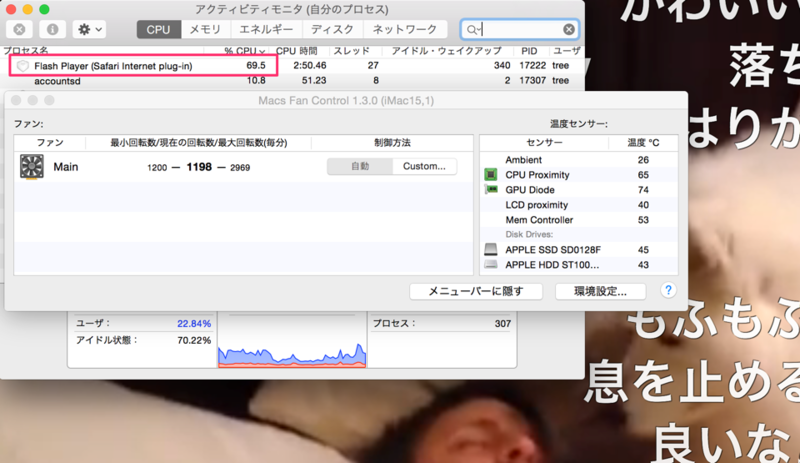The height and width of the screenshot is (463, 800).
Task: Sort by % CPU column header
Action: 244,51
